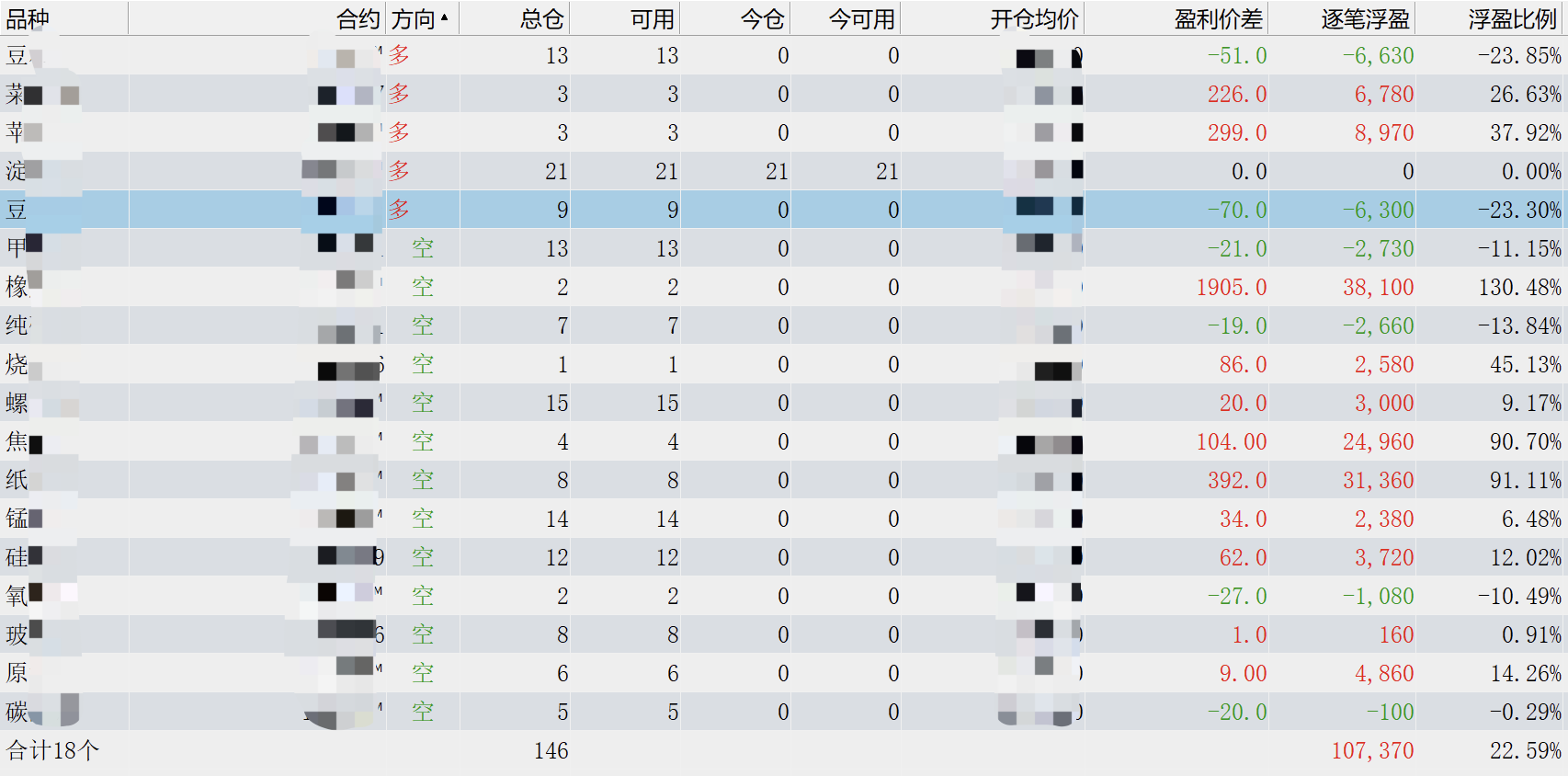Click the 可用 column header
Image resolution: width=1568 pixels, height=776 pixels.
[652, 18]
